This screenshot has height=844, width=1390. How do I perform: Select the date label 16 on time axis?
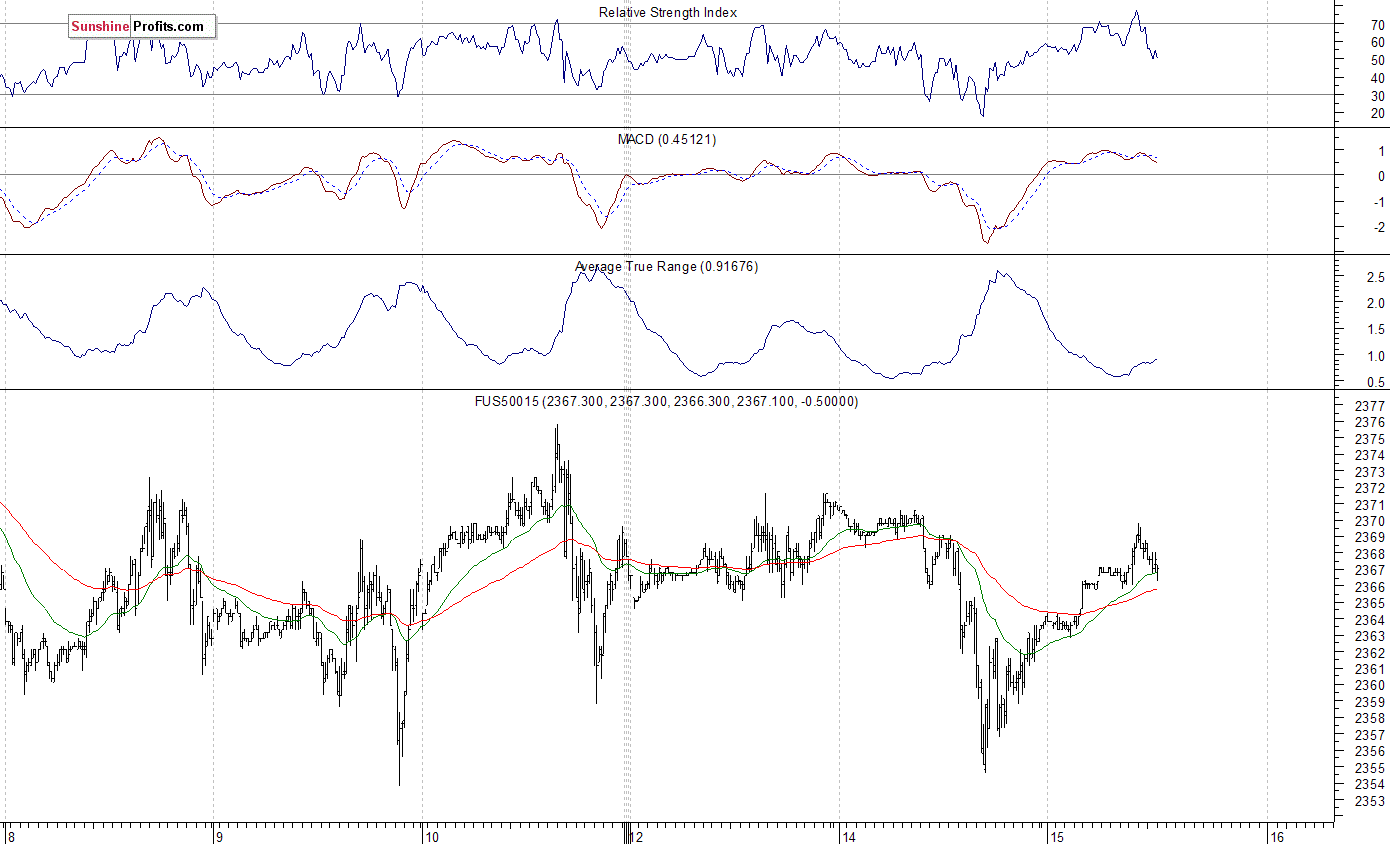tap(1277, 836)
